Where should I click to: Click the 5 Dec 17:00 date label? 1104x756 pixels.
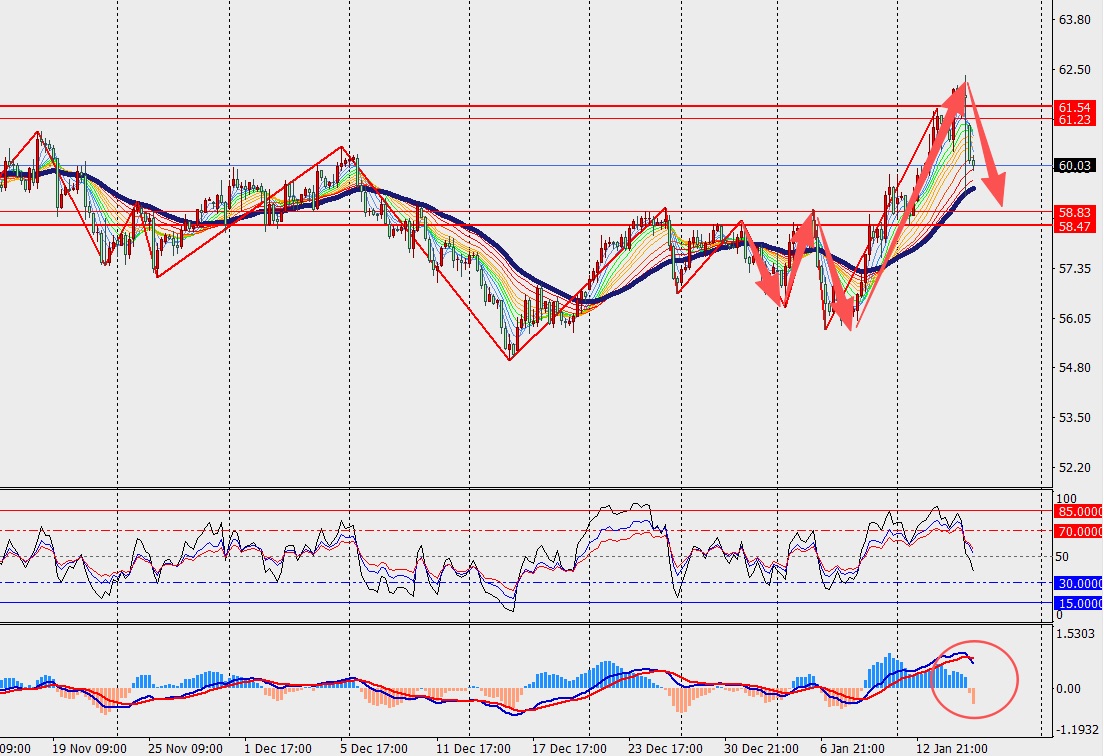click(x=372, y=747)
